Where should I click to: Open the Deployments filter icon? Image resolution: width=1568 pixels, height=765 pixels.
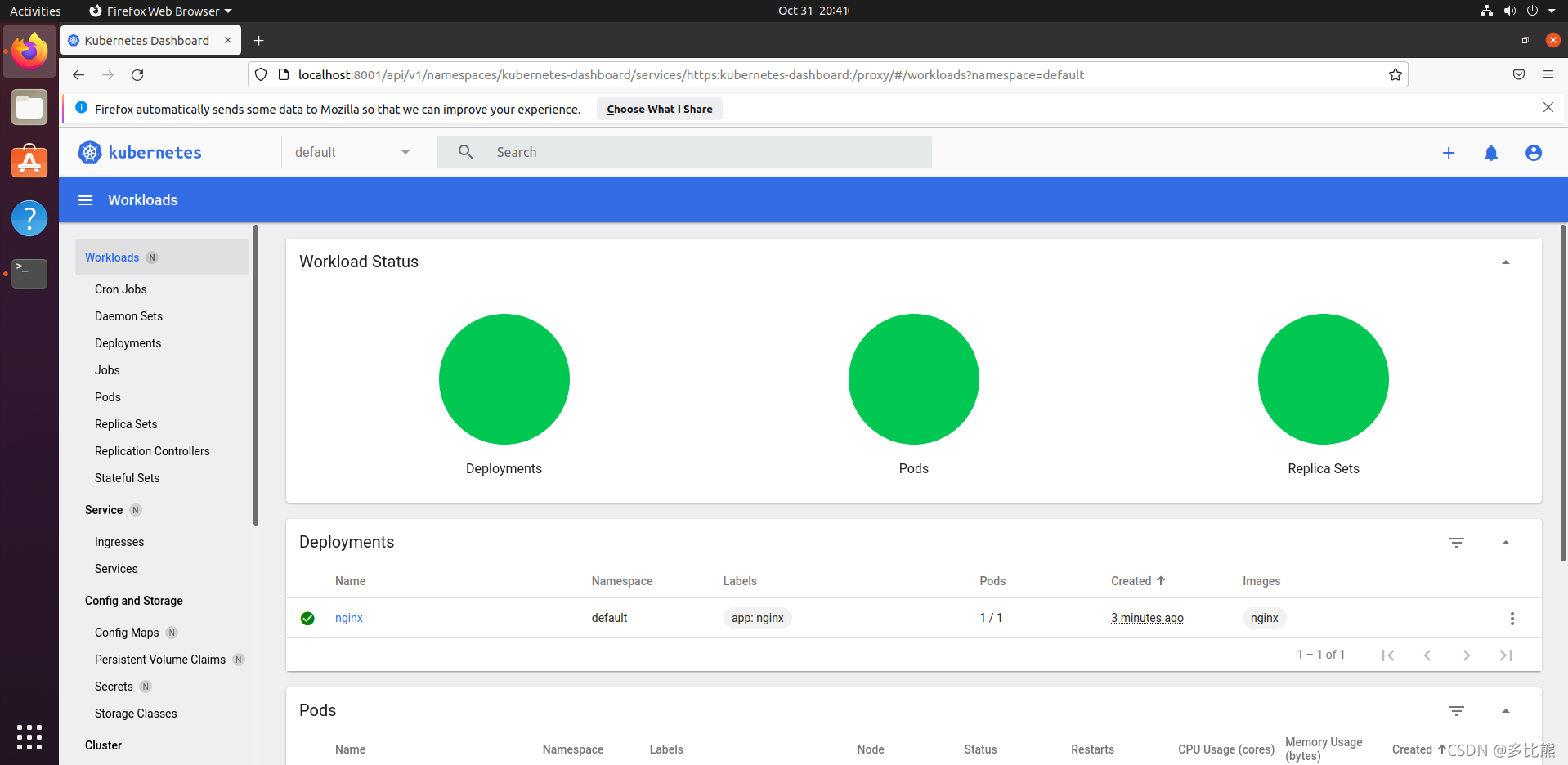[x=1457, y=543]
